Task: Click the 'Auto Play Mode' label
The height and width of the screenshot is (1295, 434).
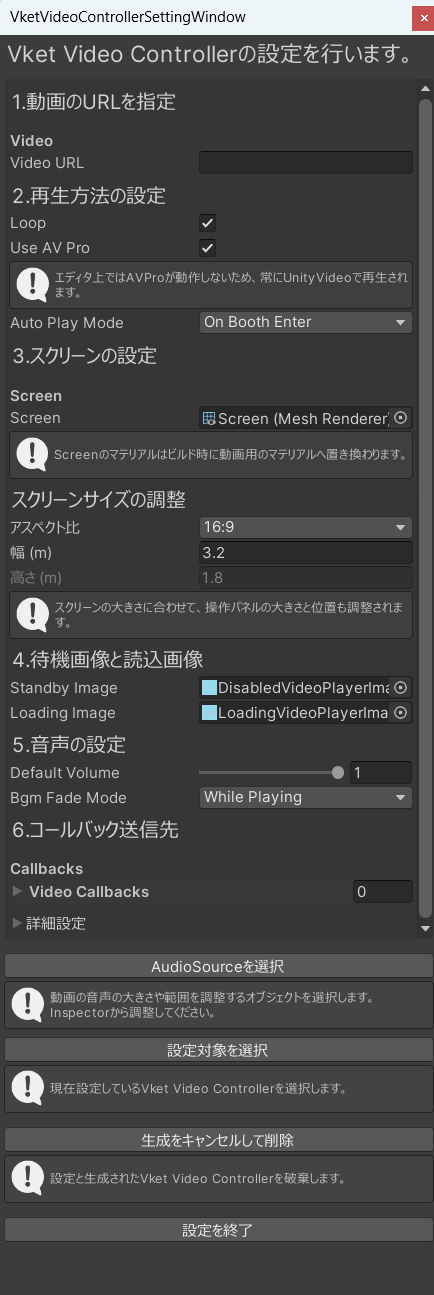Action: tap(67, 323)
